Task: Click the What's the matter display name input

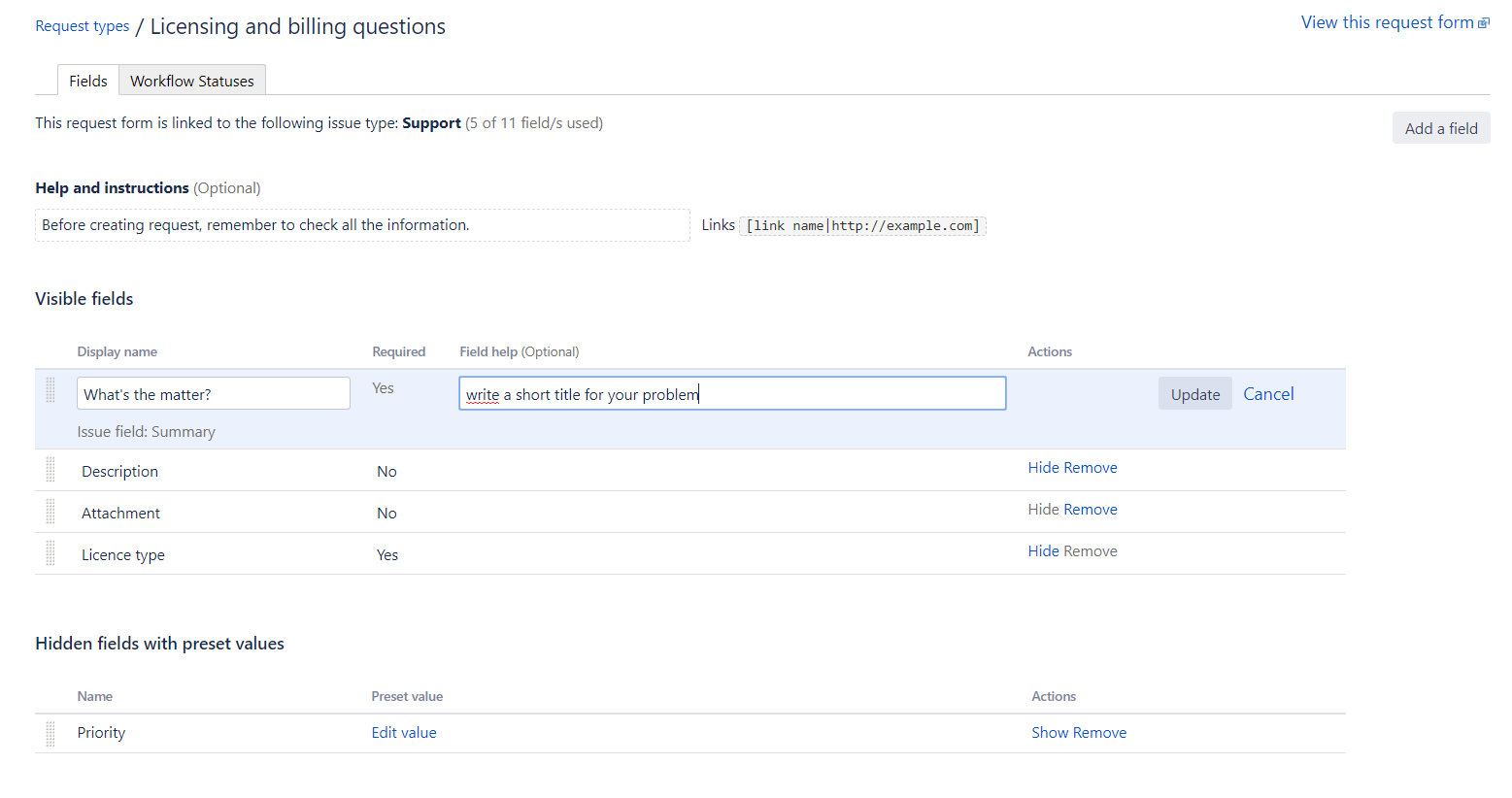Action: click(214, 393)
